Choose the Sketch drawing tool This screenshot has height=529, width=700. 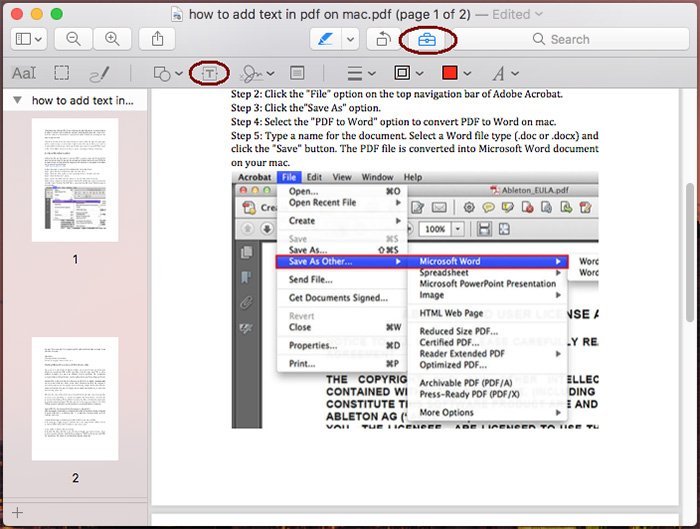pyautogui.click(x=99, y=74)
